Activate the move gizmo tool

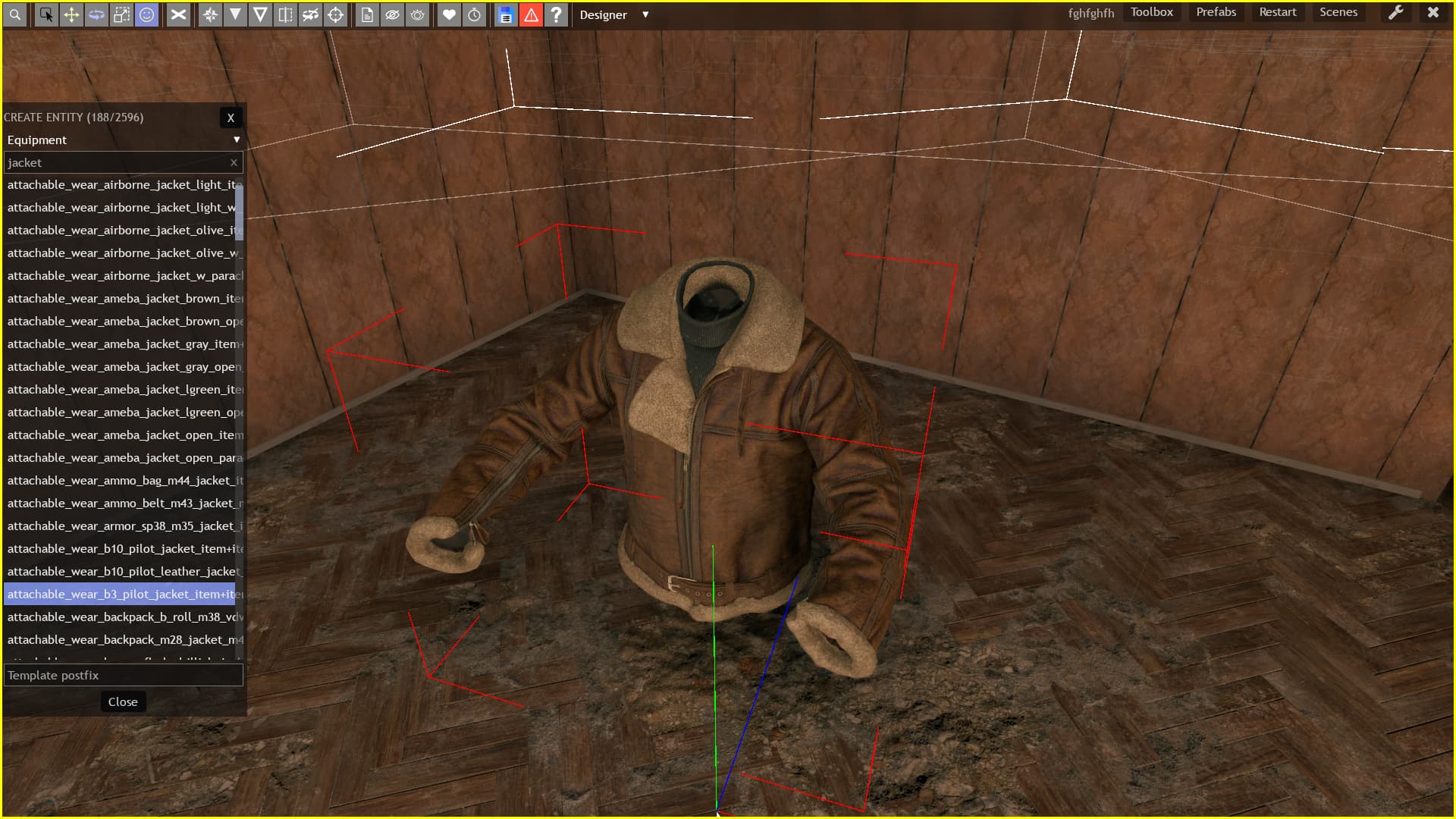[x=71, y=14]
